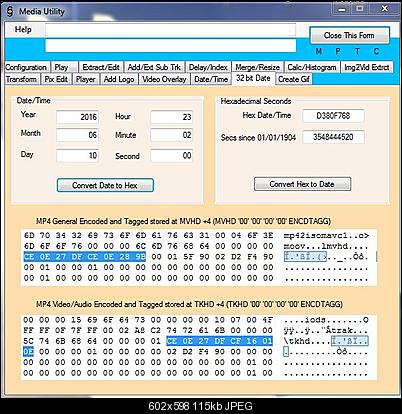Click the second white text box on blue bar

tap(170, 46)
